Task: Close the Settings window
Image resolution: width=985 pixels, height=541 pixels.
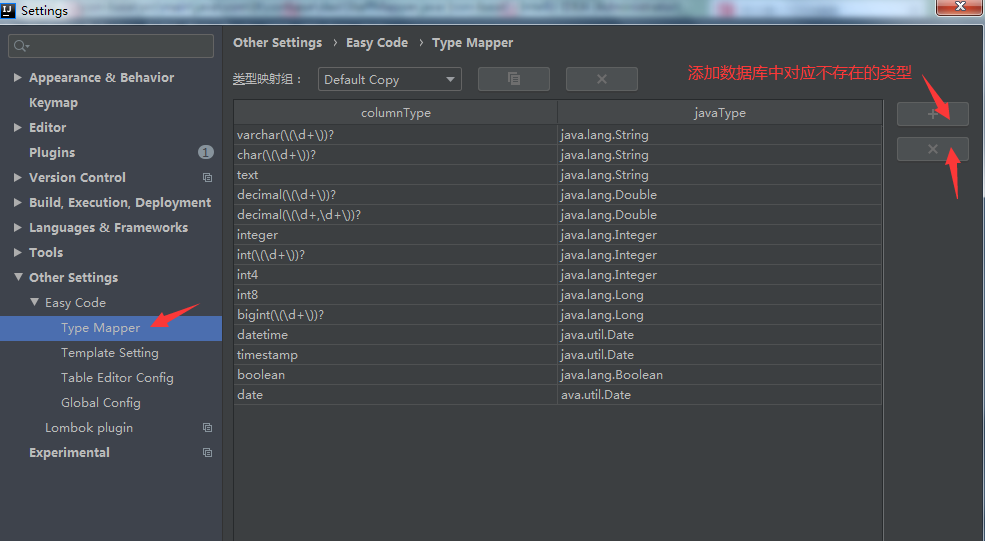Action: pyautogui.click(x=960, y=7)
